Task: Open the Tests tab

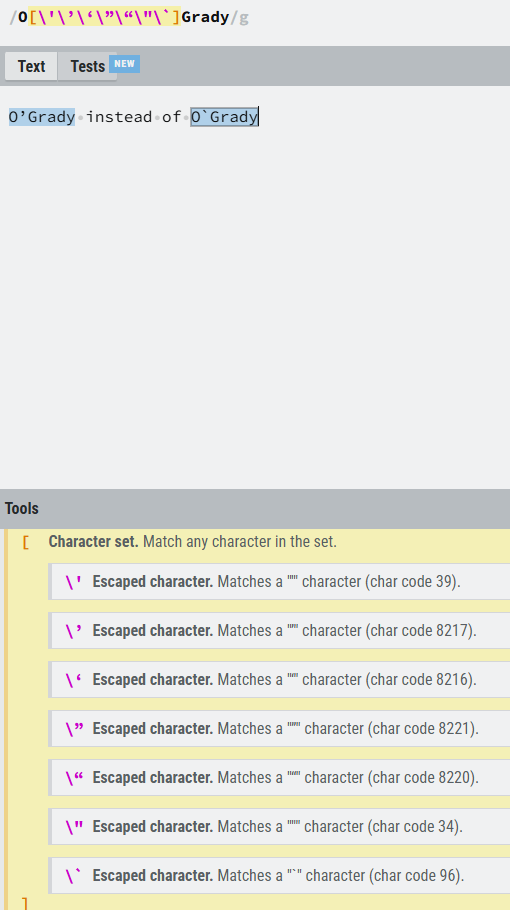Action: click(x=88, y=66)
